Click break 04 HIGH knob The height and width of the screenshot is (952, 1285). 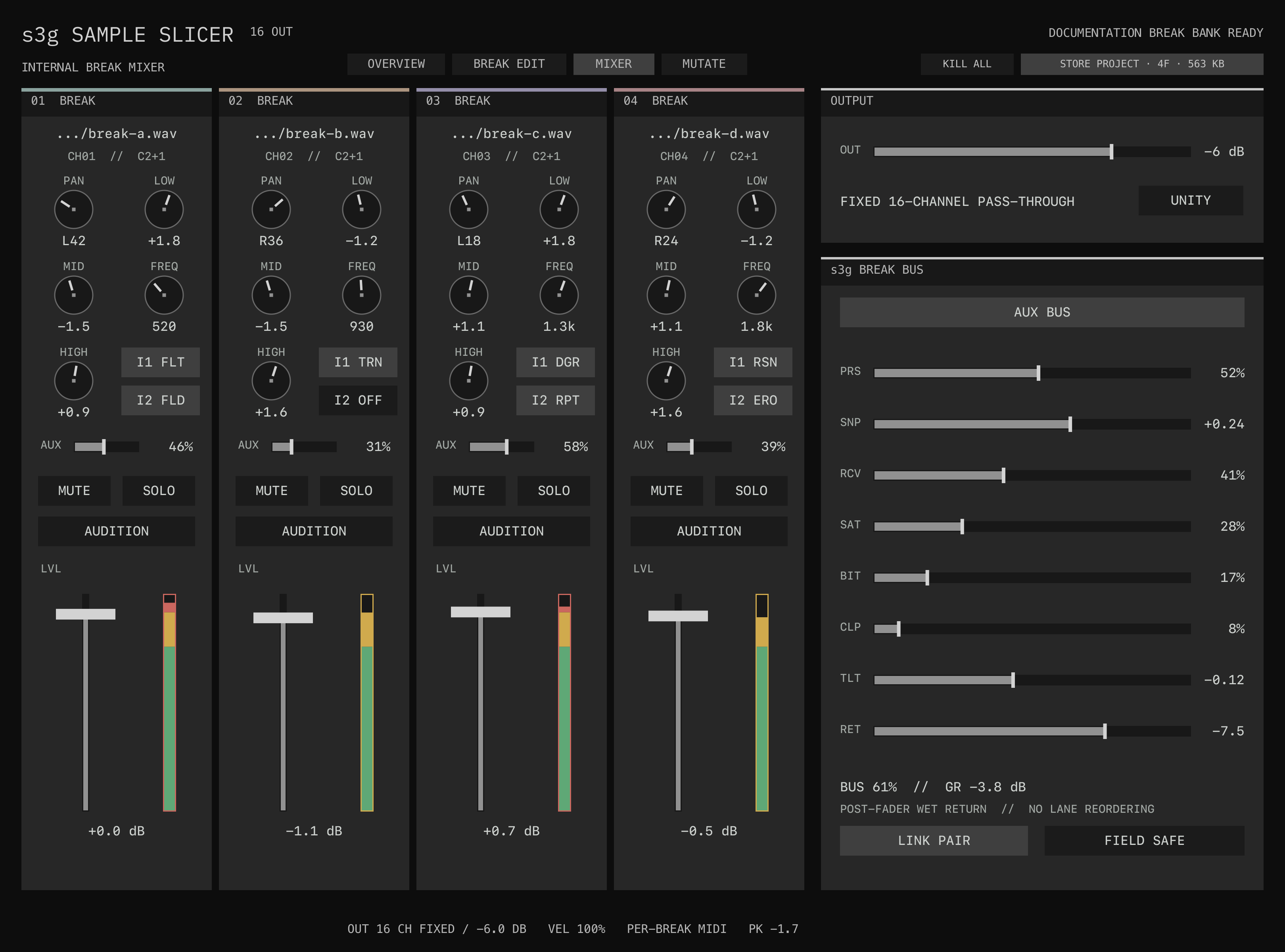tap(666, 381)
